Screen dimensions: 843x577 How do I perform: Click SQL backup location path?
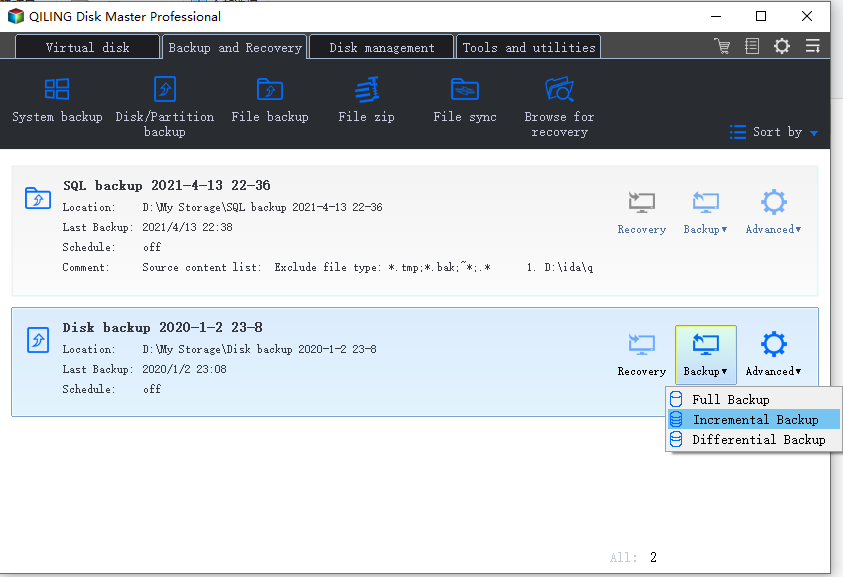[262, 208]
